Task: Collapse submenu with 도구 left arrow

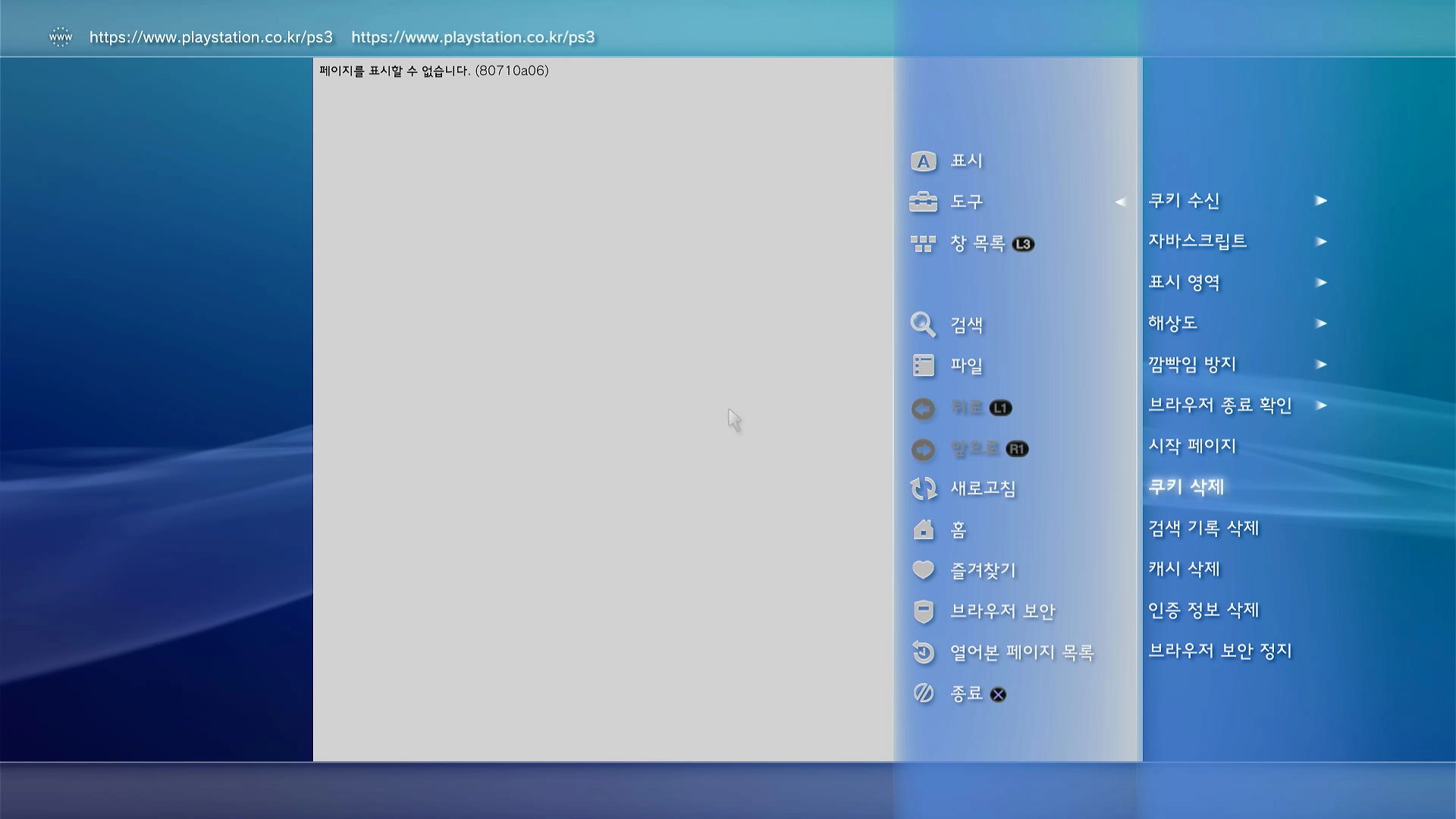Action: [x=1120, y=202]
